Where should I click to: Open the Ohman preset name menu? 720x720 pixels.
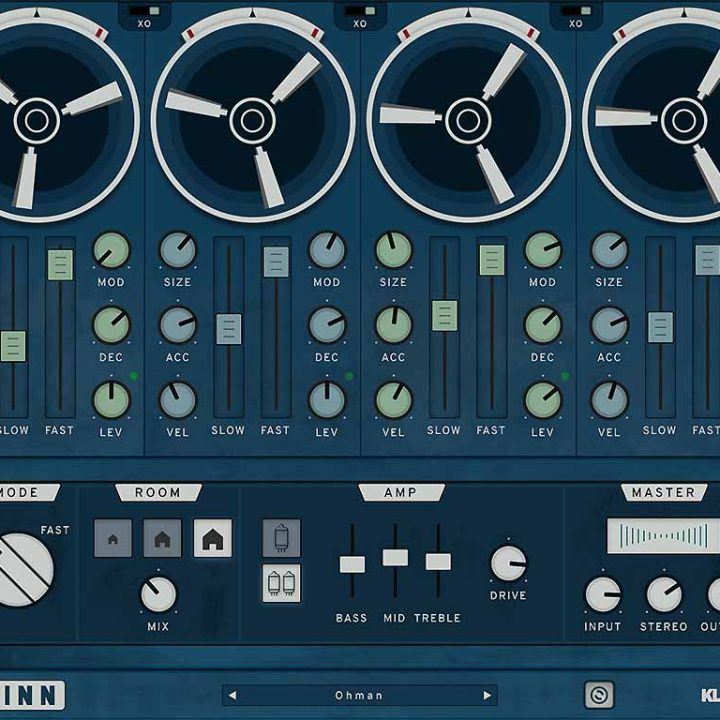point(359,695)
